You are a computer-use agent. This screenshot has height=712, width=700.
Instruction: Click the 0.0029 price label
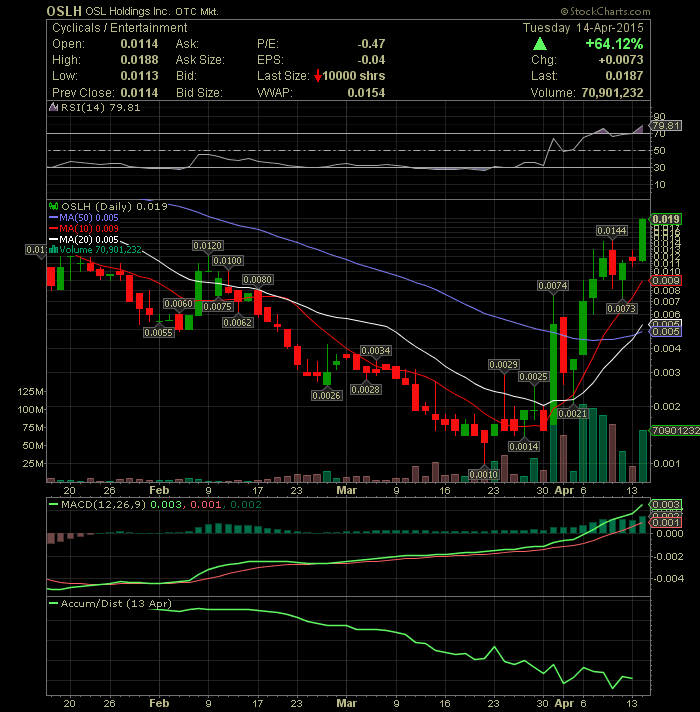click(504, 365)
